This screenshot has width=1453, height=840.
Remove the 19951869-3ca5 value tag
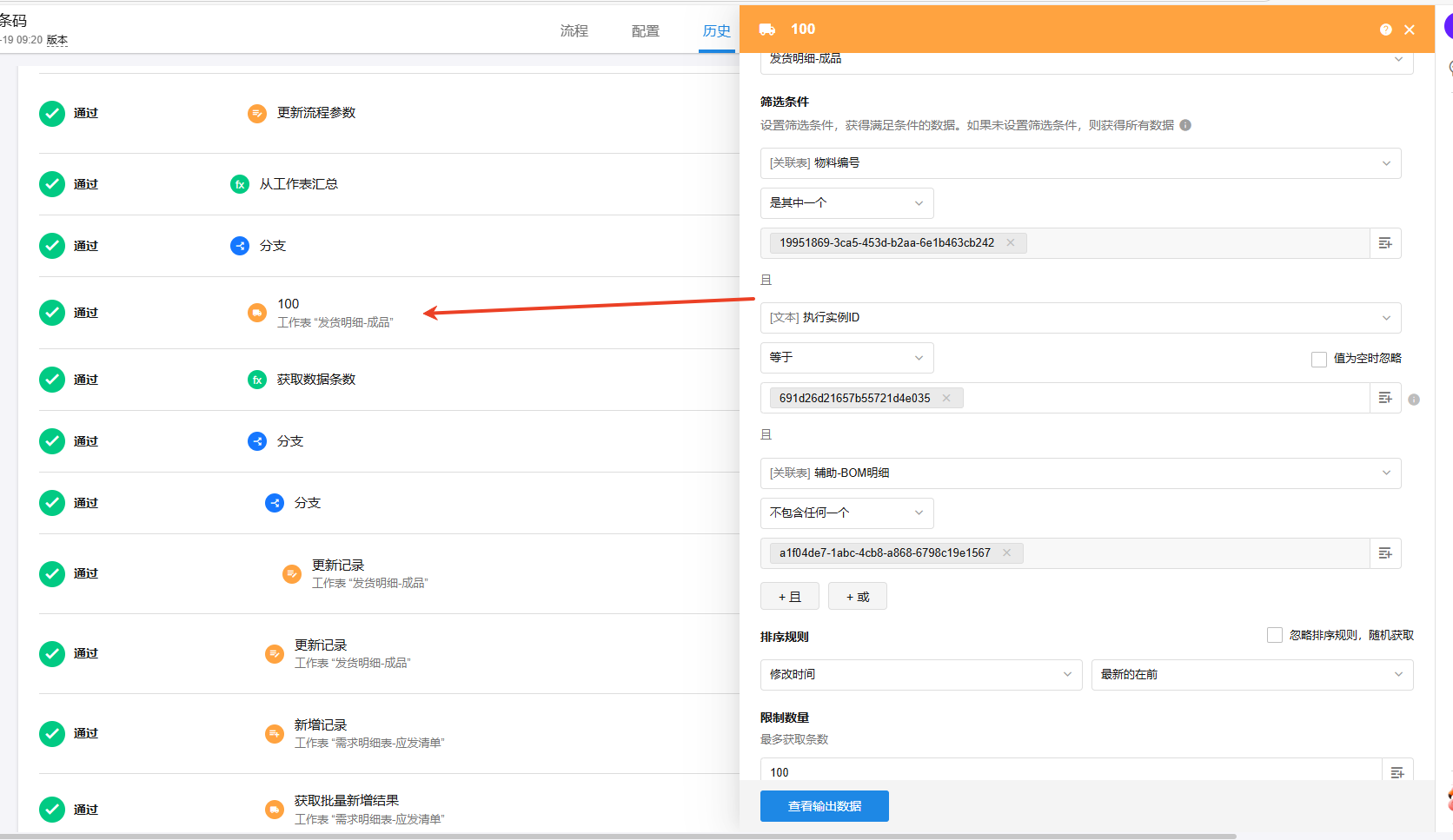pos(1011,243)
